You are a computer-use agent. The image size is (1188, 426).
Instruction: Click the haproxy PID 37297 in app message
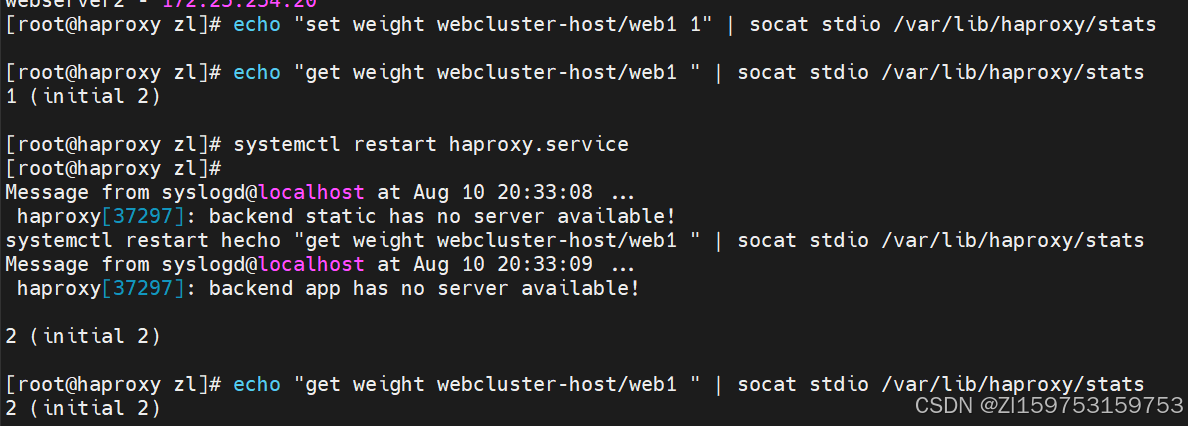pyautogui.click(x=142, y=289)
